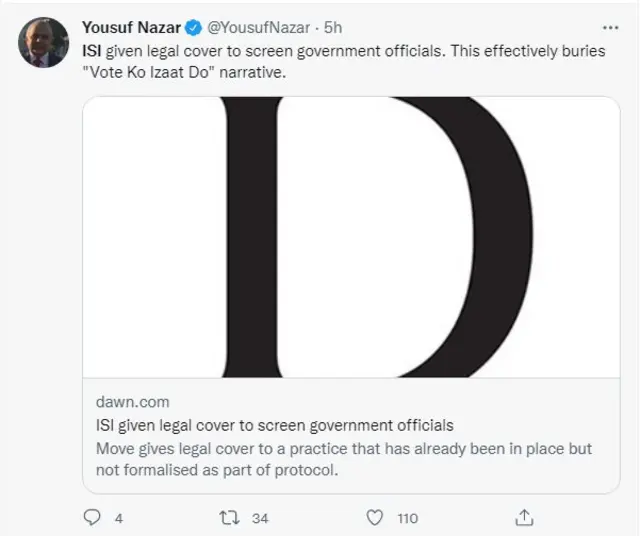Open the card headline about ISI legal cover
640x536 pixels.
click(x=274, y=425)
